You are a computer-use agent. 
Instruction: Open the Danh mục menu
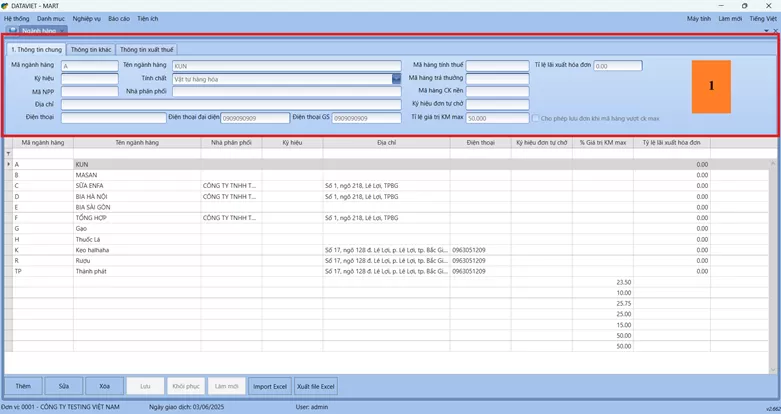click(51, 18)
